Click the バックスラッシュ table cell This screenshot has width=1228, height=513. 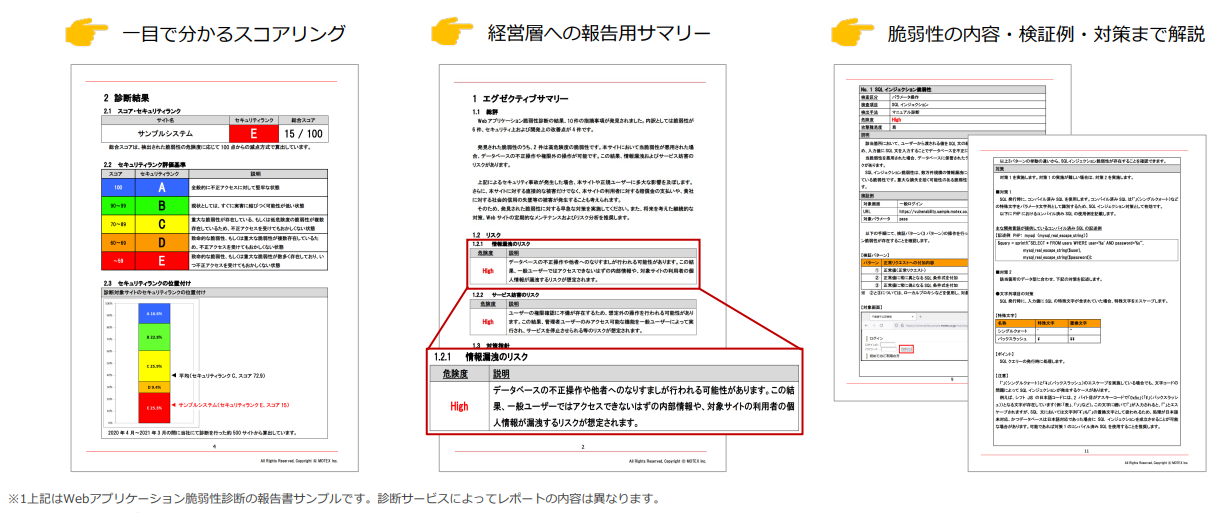[1013, 340]
